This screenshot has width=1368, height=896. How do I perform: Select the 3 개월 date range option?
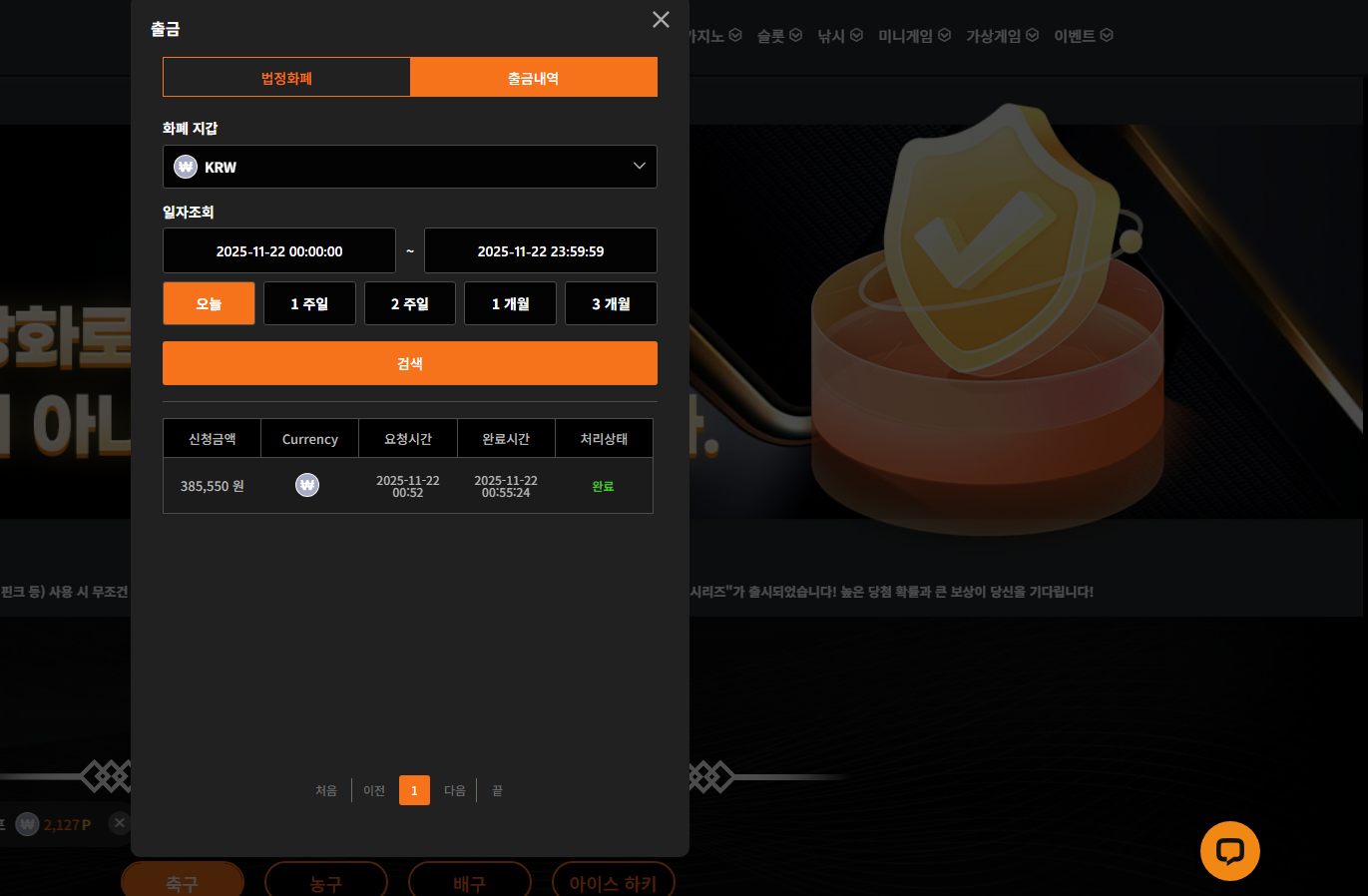point(611,303)
